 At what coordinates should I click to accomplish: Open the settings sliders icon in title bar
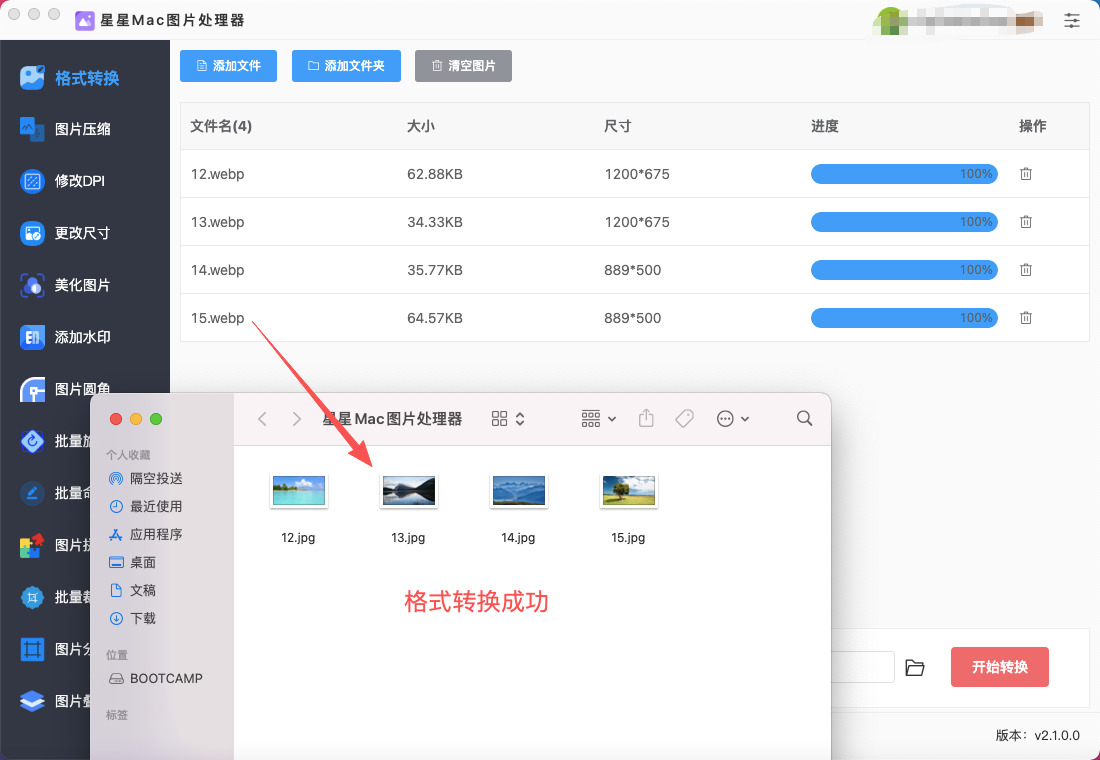click(x=1072, y=20)
